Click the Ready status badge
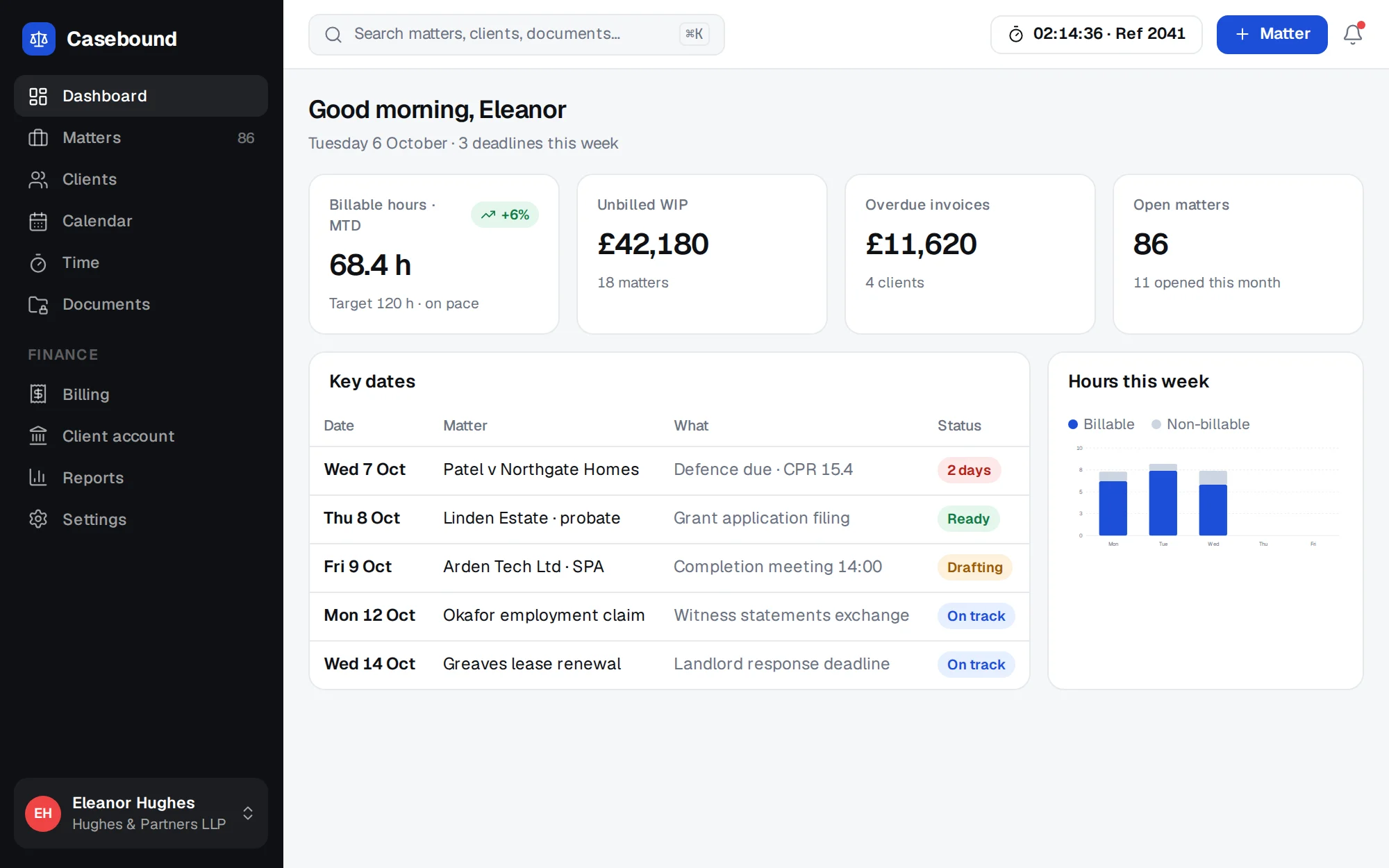Screen dimensions: 1389x868 [968, 519]
